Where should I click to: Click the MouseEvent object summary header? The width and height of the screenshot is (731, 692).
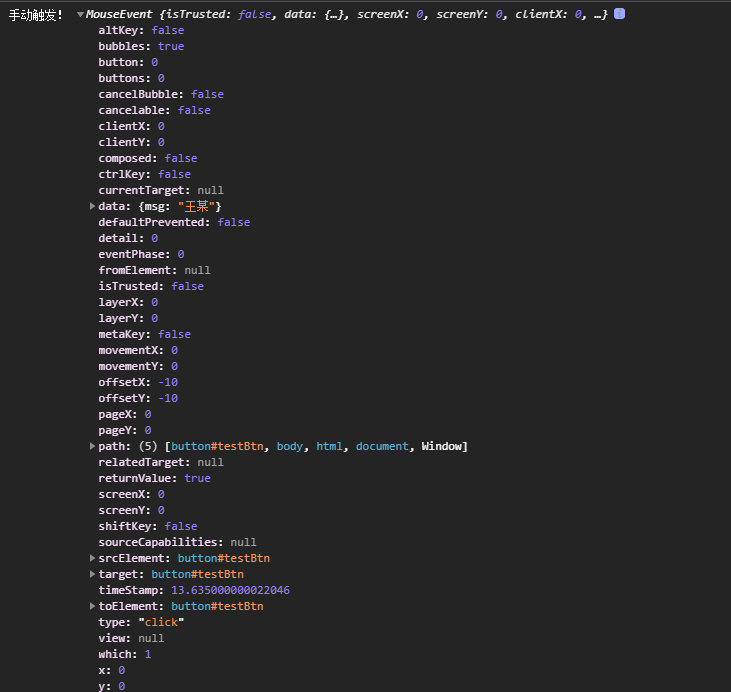346,14
